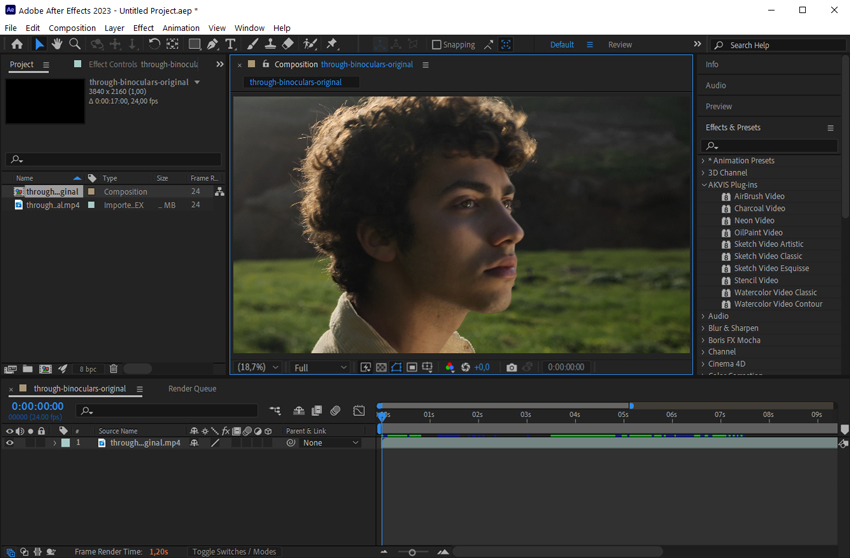Take snapshot camera icon in viewer
The width and height of the screenshot is (850, 558).
point(511,367)
